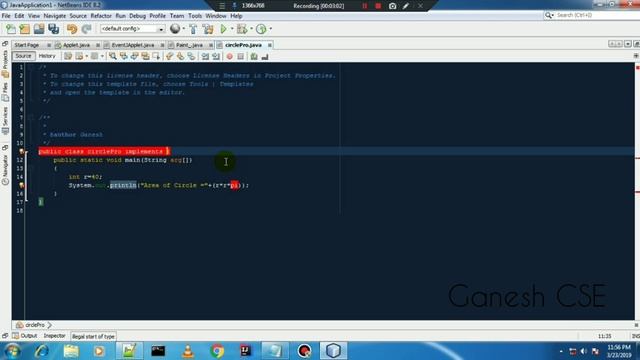Click the New File icon
This screenshot has height=360, width=640.
pos(11,29)
